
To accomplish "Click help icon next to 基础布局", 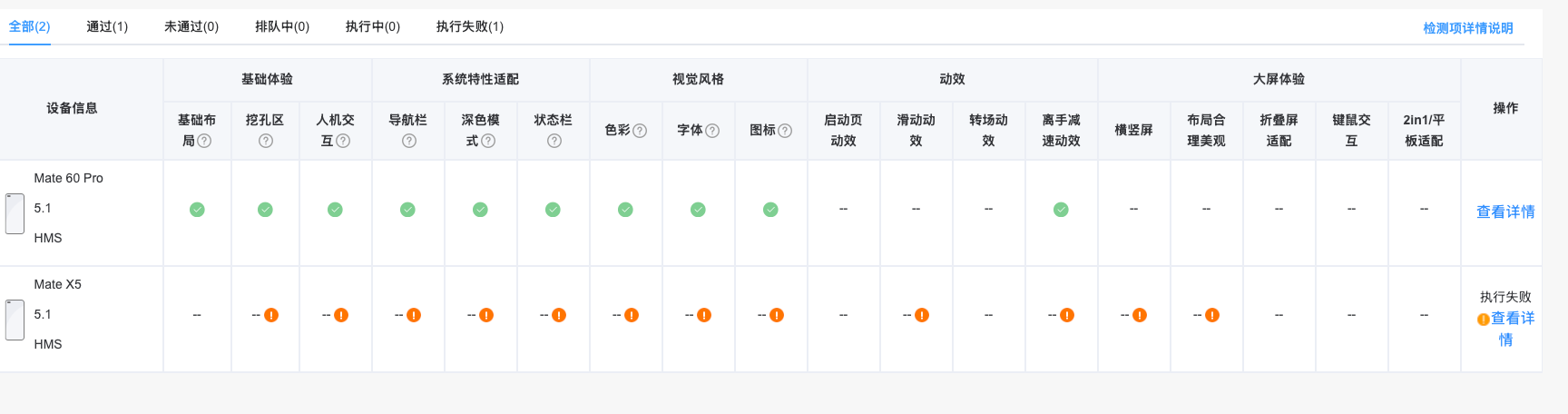I will [204, 141].
